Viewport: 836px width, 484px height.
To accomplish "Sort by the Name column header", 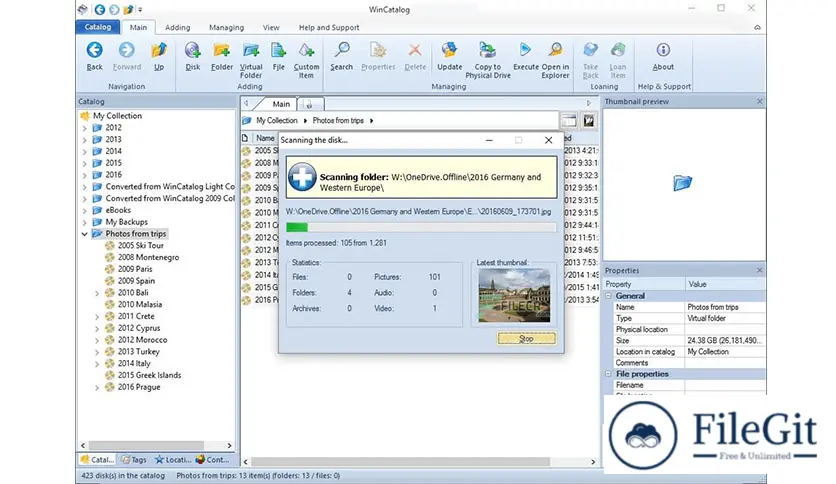I will [265, 138].
